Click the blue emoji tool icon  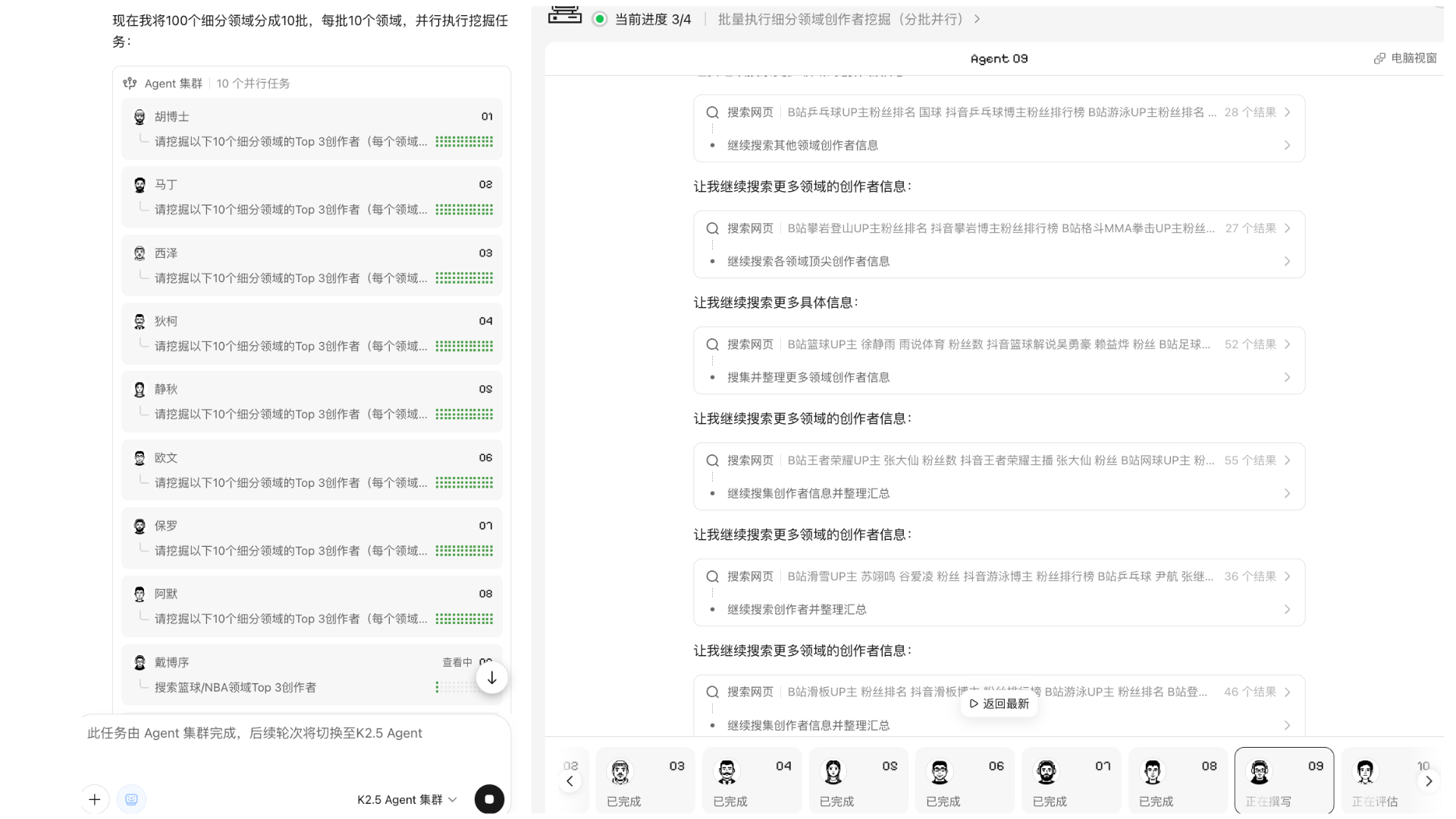click(131, 799)
